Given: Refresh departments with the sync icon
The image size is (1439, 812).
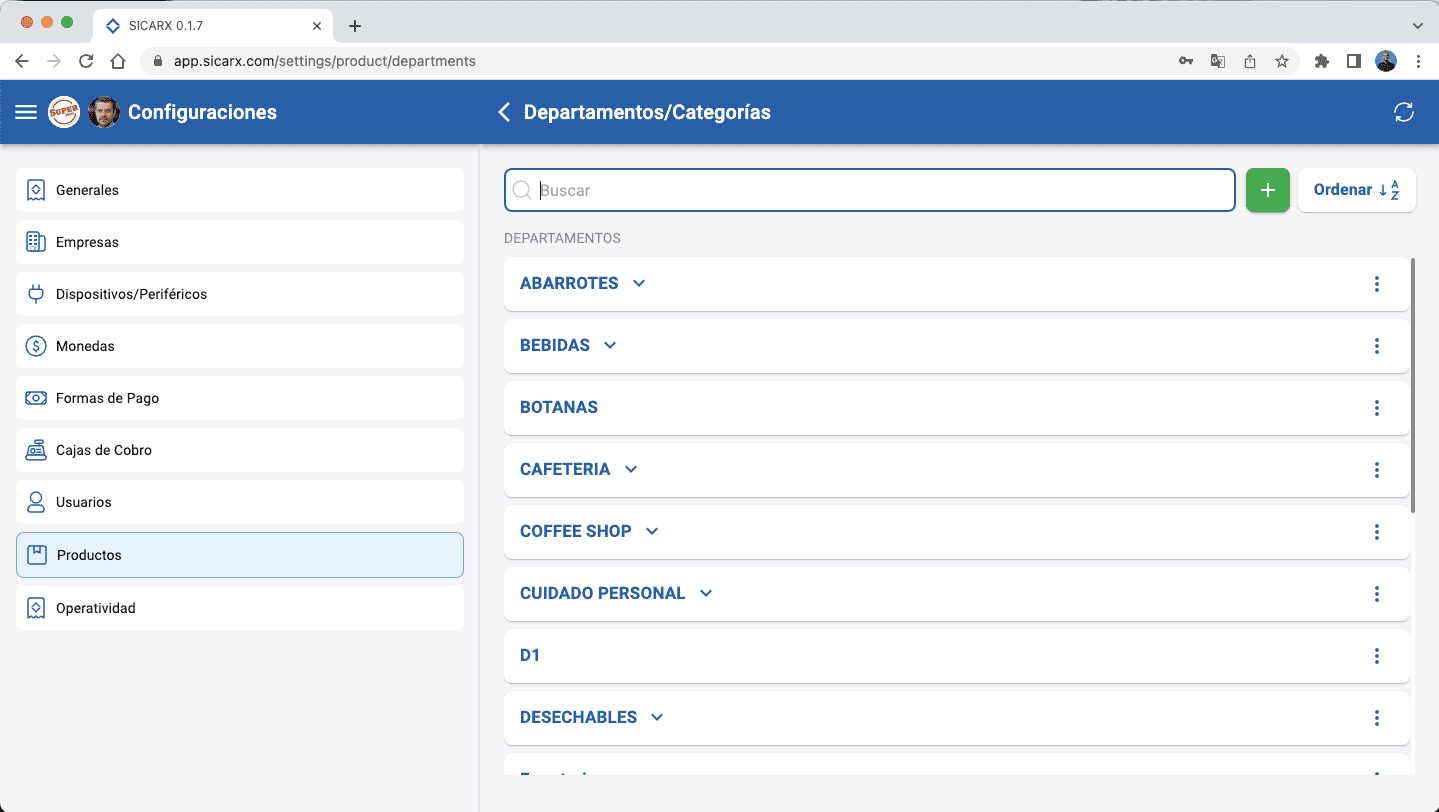Looking at the screenshot, I should (x=1403, y=112).
